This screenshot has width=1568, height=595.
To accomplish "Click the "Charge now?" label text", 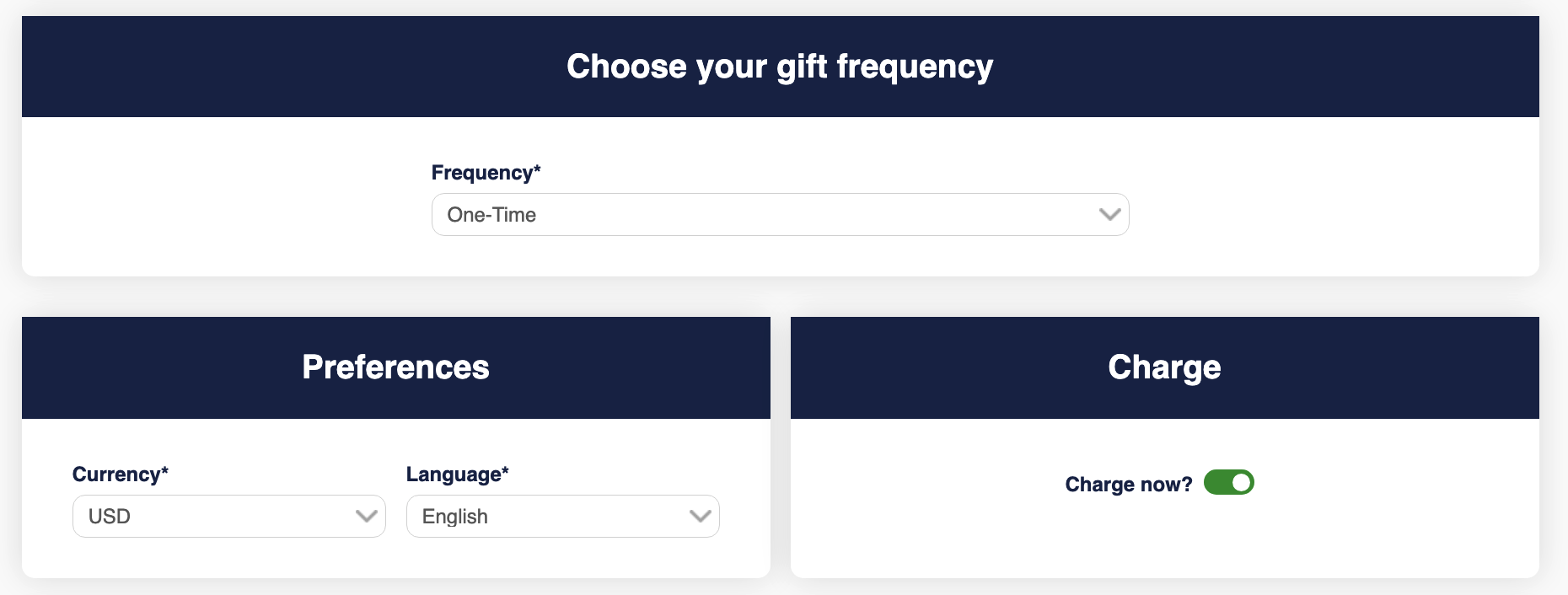I will [1128, 485].
